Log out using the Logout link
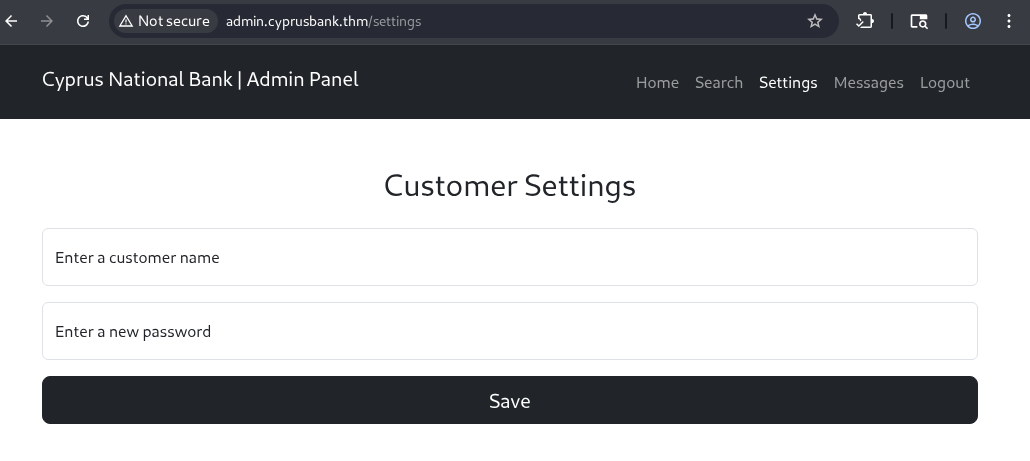The height and width of the screenshot is (461, 1030). (x=945, y=83)
